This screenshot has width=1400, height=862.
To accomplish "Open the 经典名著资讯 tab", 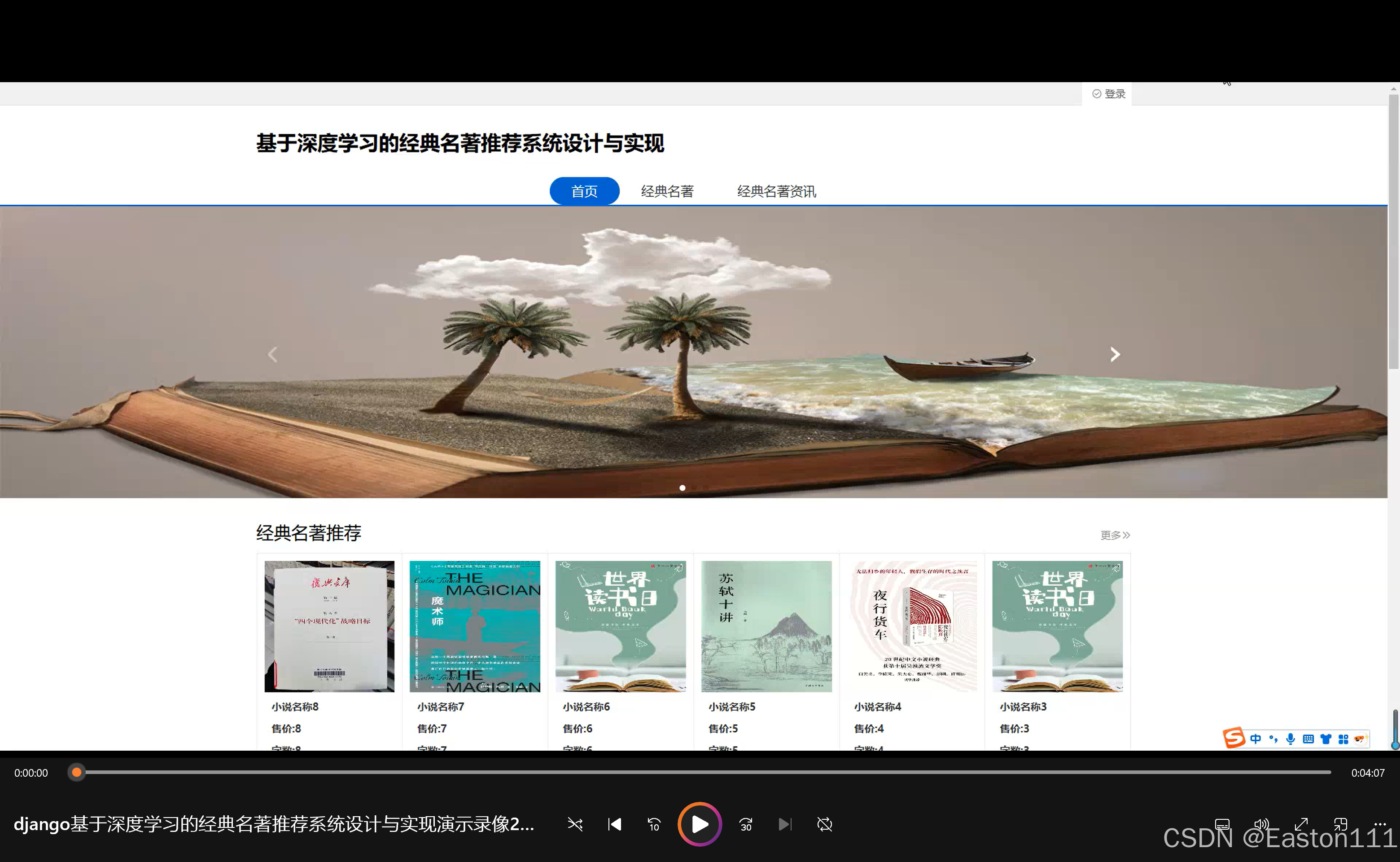I will [x=777, y=191].
